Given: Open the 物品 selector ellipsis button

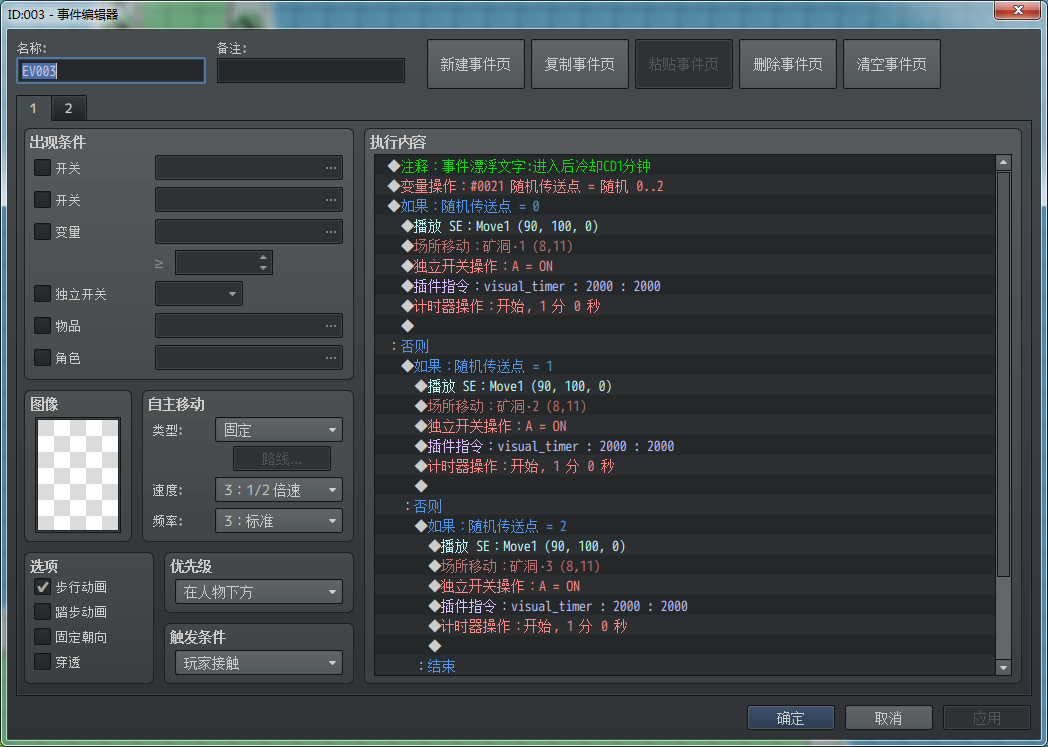Looking at the screenshot, I should click(x=331, y=326).
